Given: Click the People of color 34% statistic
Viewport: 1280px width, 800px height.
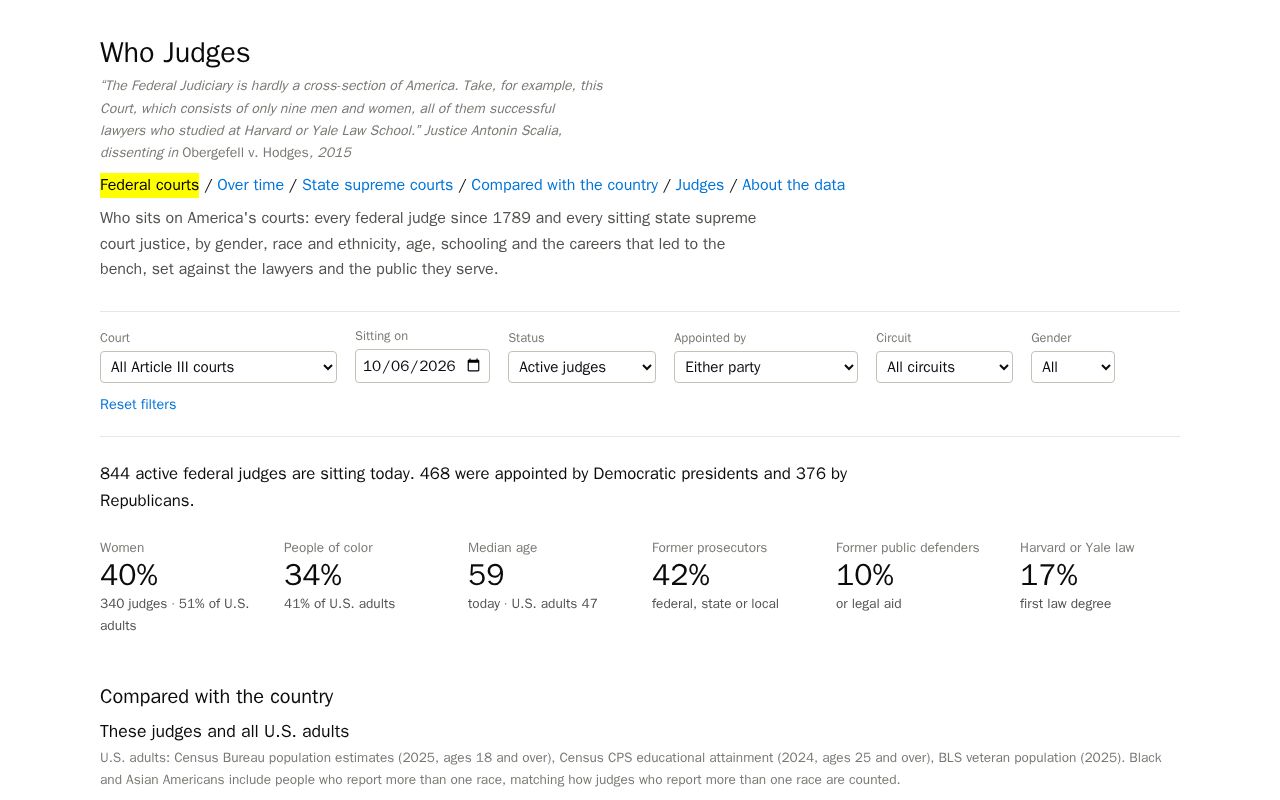Looking at the screenshot, I should (x=313, y=575).
